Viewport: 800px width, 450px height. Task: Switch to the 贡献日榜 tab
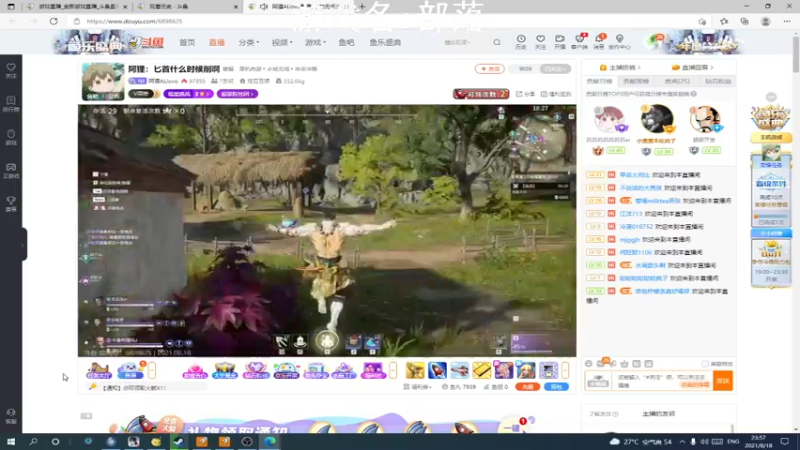pos(599,81)
